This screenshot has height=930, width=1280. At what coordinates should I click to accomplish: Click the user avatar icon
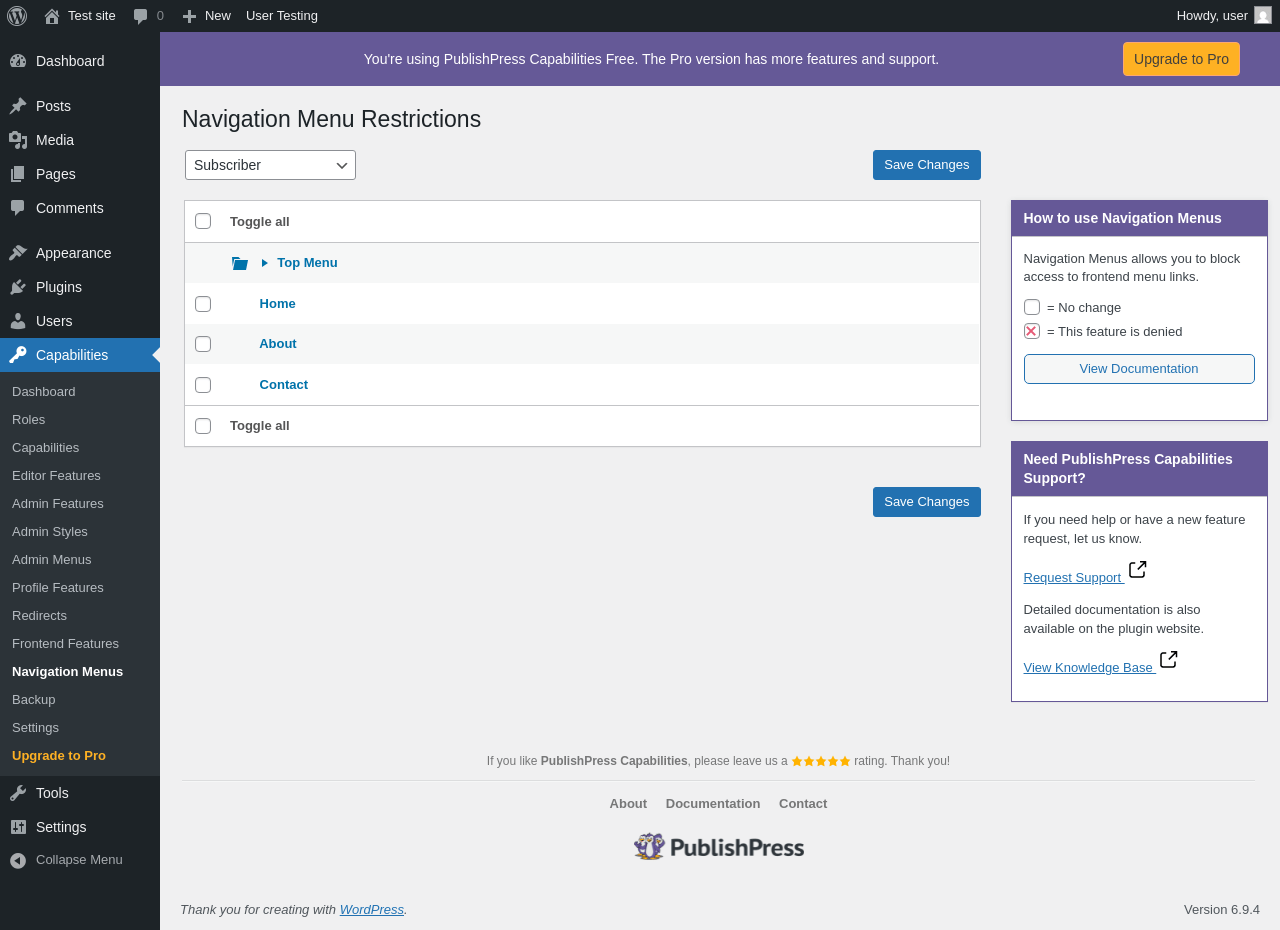pos(1263,16)
